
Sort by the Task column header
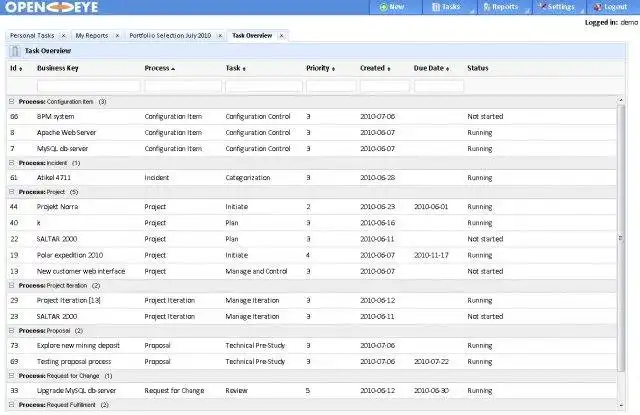(236, 68)
